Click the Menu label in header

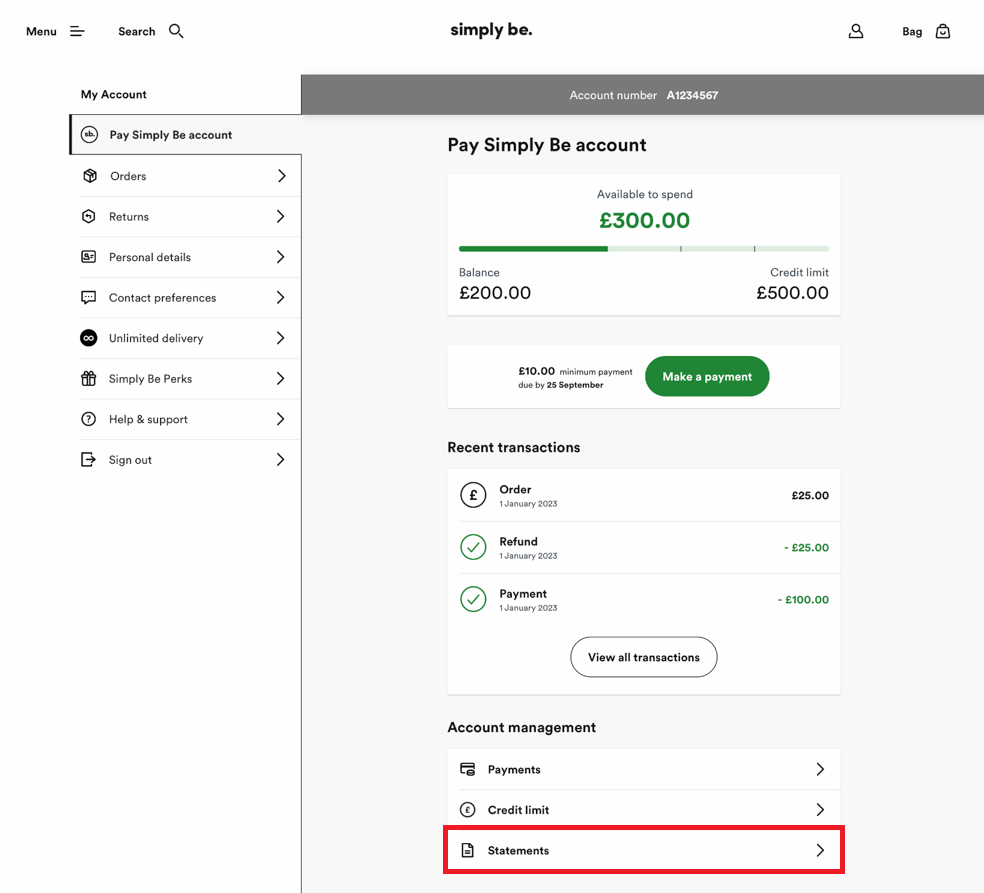click(41, 31)
